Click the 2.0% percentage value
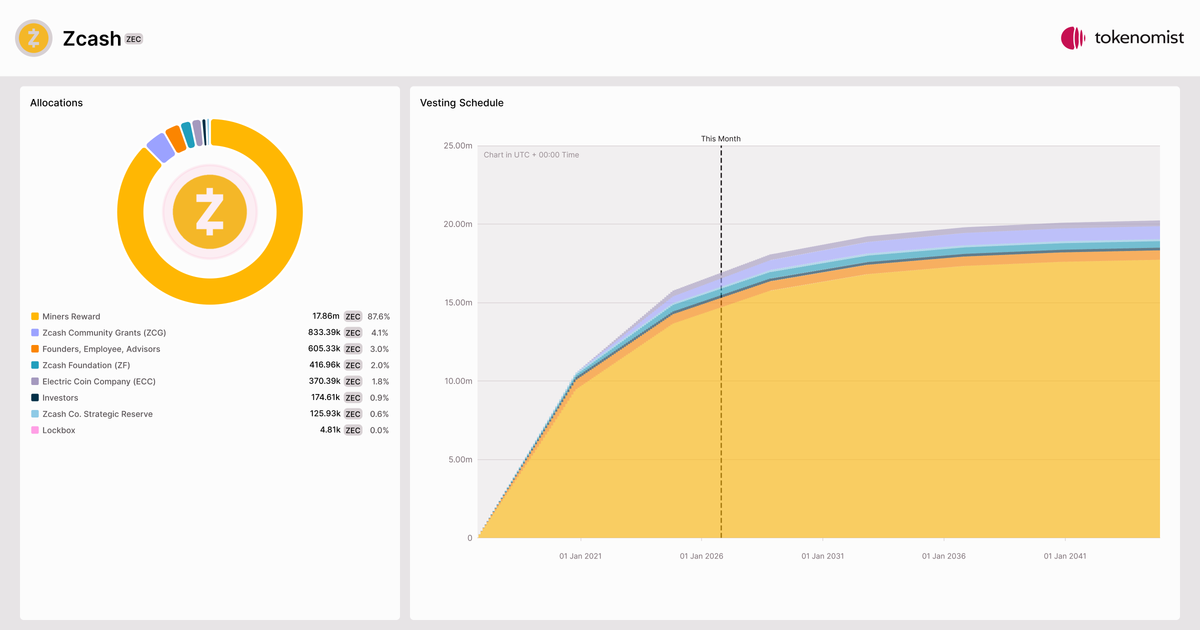Screen dimensions: 1200x630 [x=380, y=365]
